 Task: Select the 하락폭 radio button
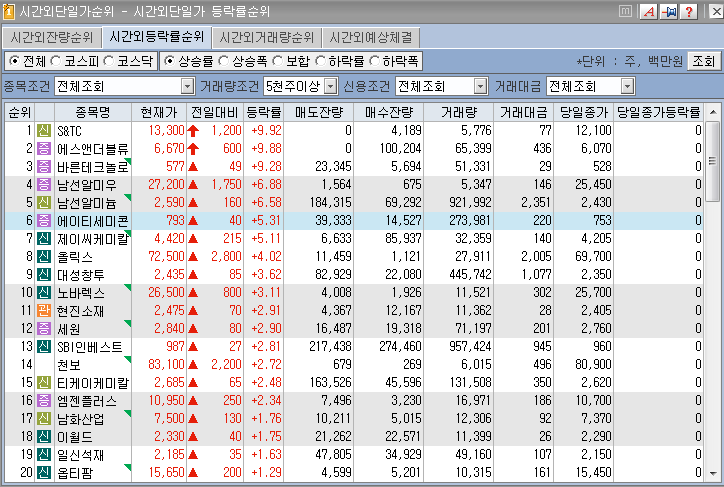[374, 61]
